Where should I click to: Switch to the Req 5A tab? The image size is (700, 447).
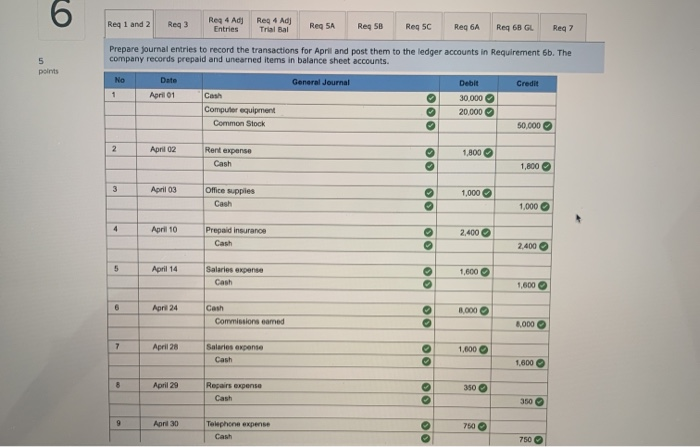point(322,26)
